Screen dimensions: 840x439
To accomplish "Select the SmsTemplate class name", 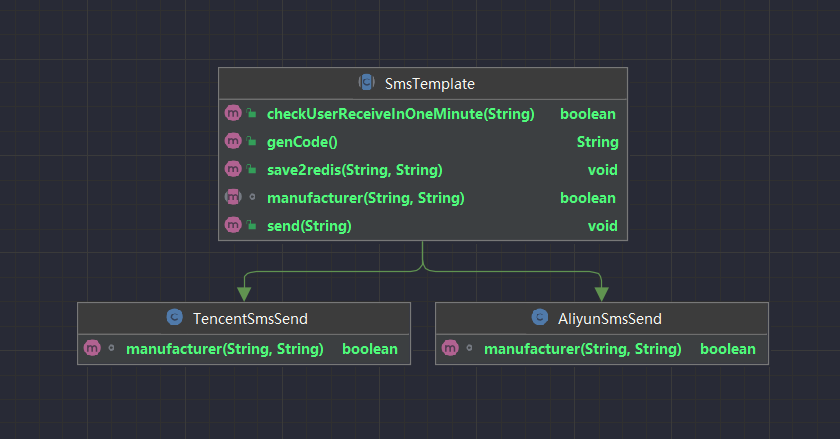I will (x=430, y=84).
